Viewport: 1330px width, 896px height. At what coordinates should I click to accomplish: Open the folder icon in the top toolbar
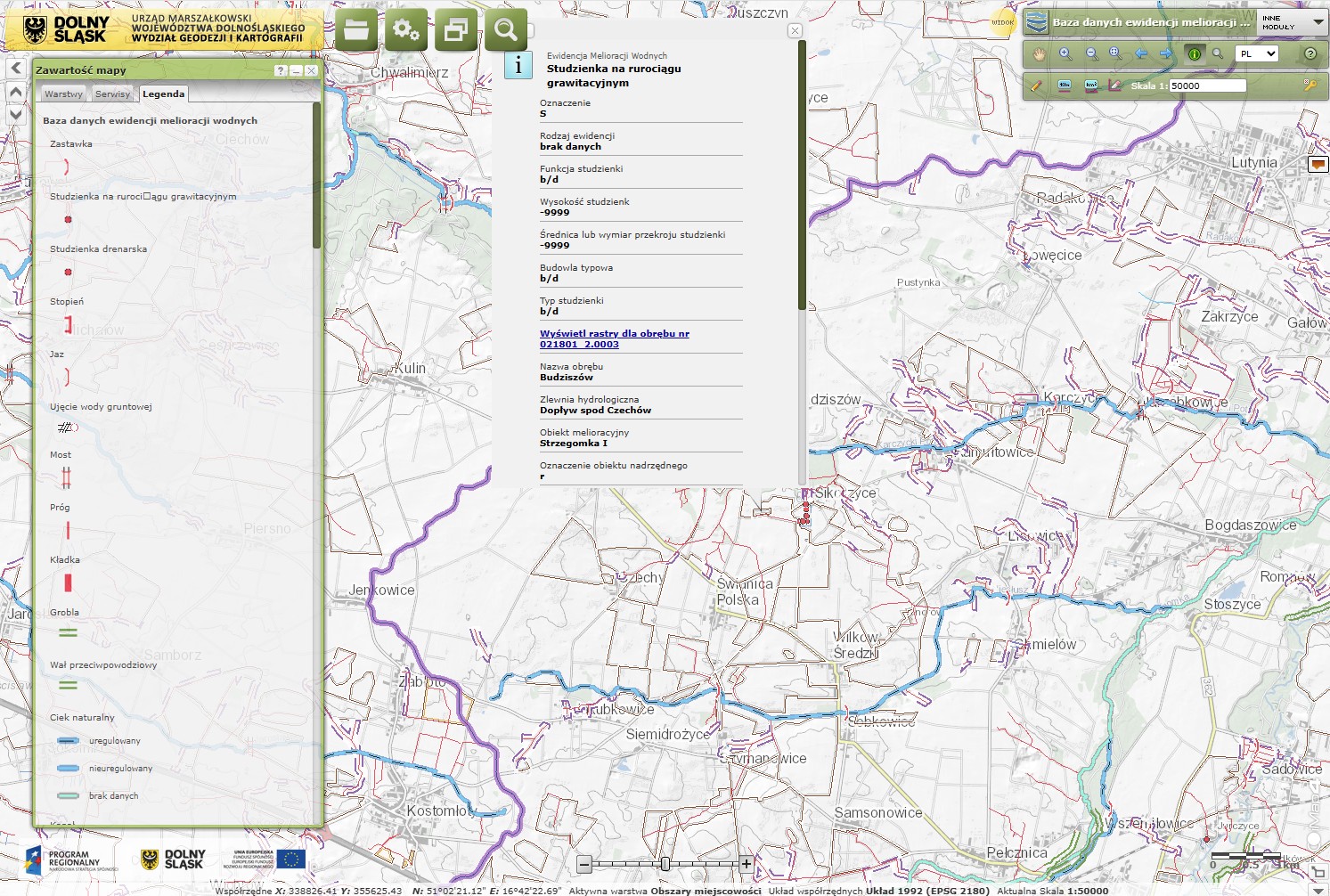pyautogui.click(x=356, y=29)
